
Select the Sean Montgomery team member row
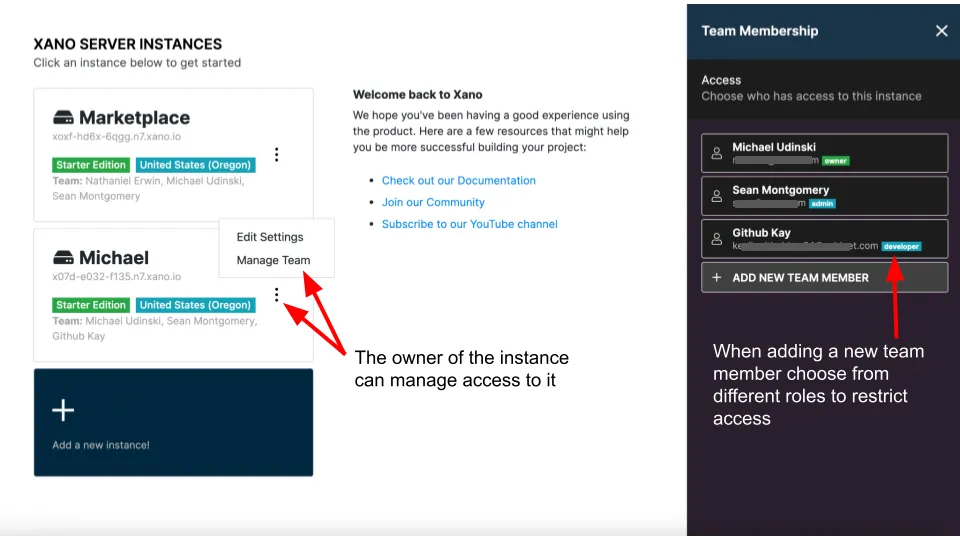click(825, 196)
